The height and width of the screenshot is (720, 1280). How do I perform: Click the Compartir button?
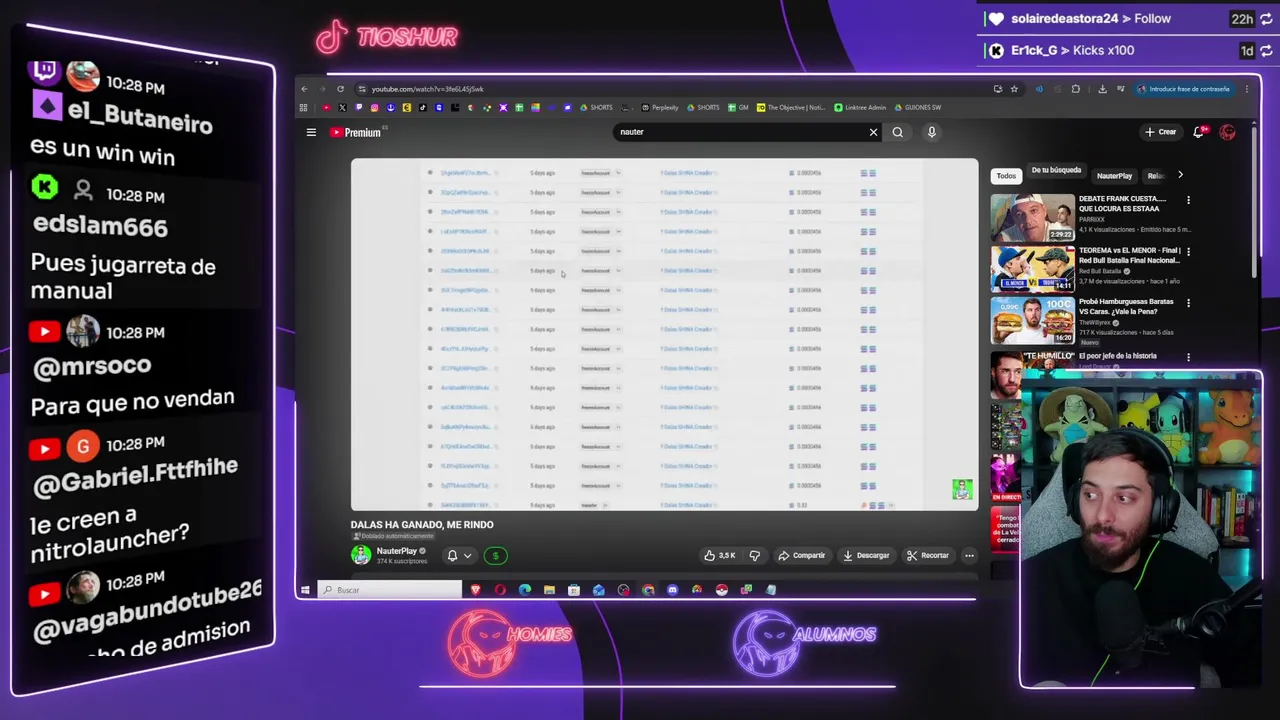click(802, 556)
